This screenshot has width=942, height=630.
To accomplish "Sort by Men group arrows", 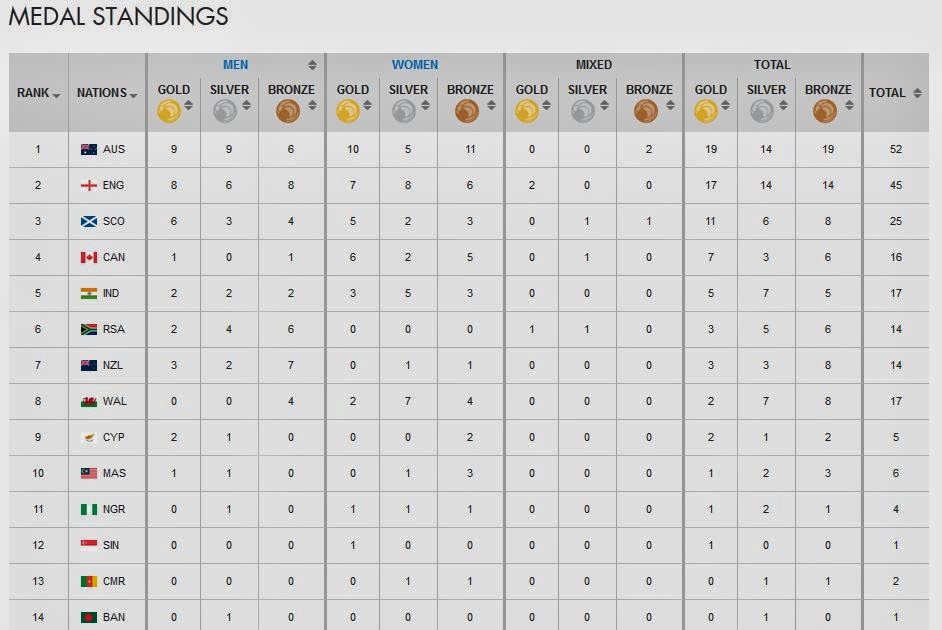I will click(x=312, y=65).
